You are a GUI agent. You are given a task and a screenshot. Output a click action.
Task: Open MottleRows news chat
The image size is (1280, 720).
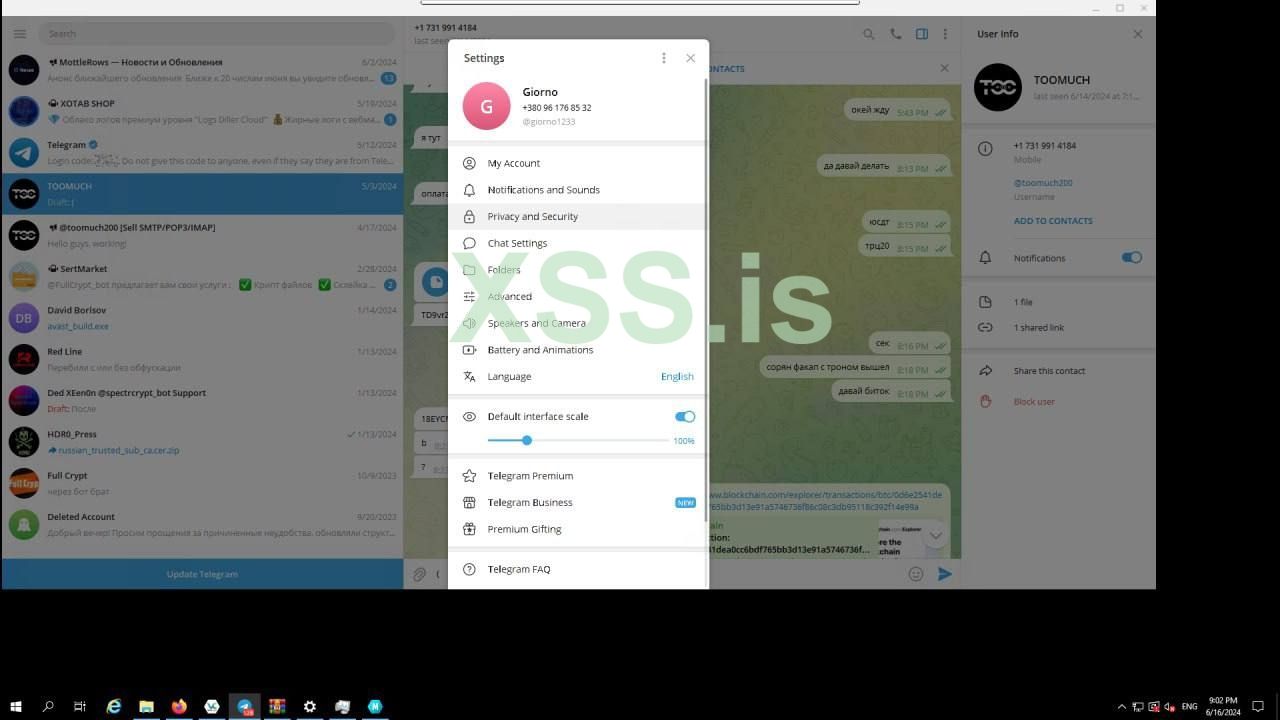coord(202,70)
